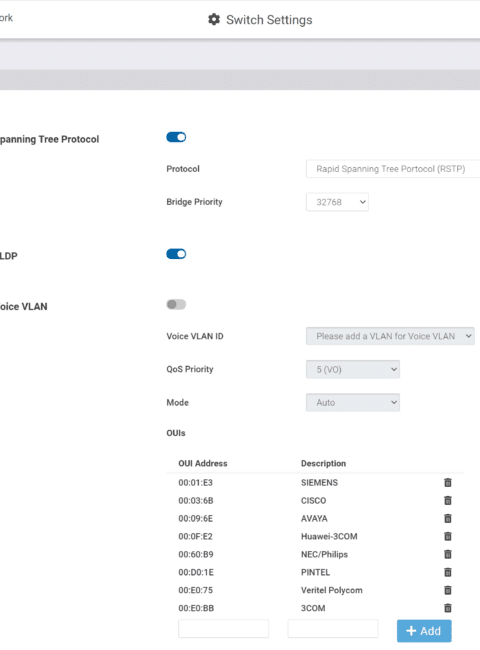Open Bridge Priority dropdown showing 32768
480x650 pixels.
click(337, 202)
